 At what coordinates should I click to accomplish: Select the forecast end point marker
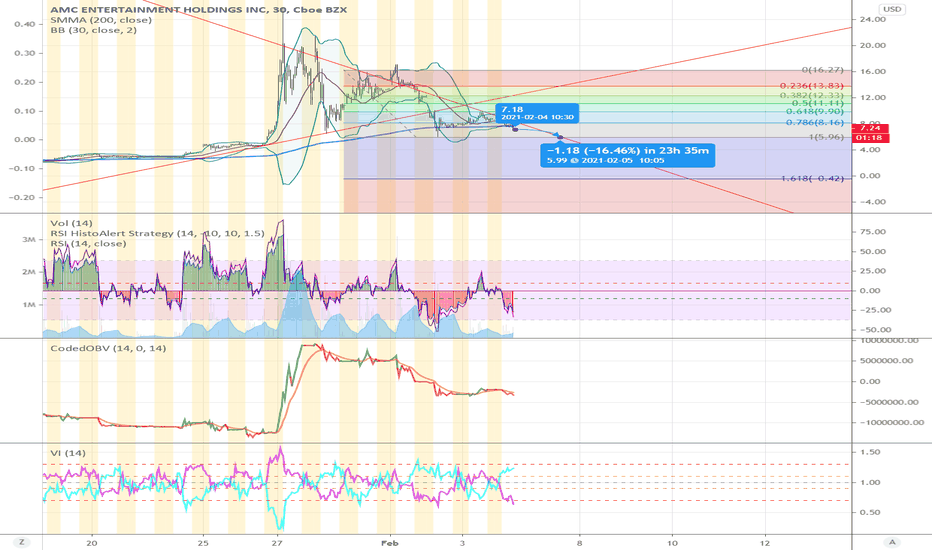(x=560, y=137)
